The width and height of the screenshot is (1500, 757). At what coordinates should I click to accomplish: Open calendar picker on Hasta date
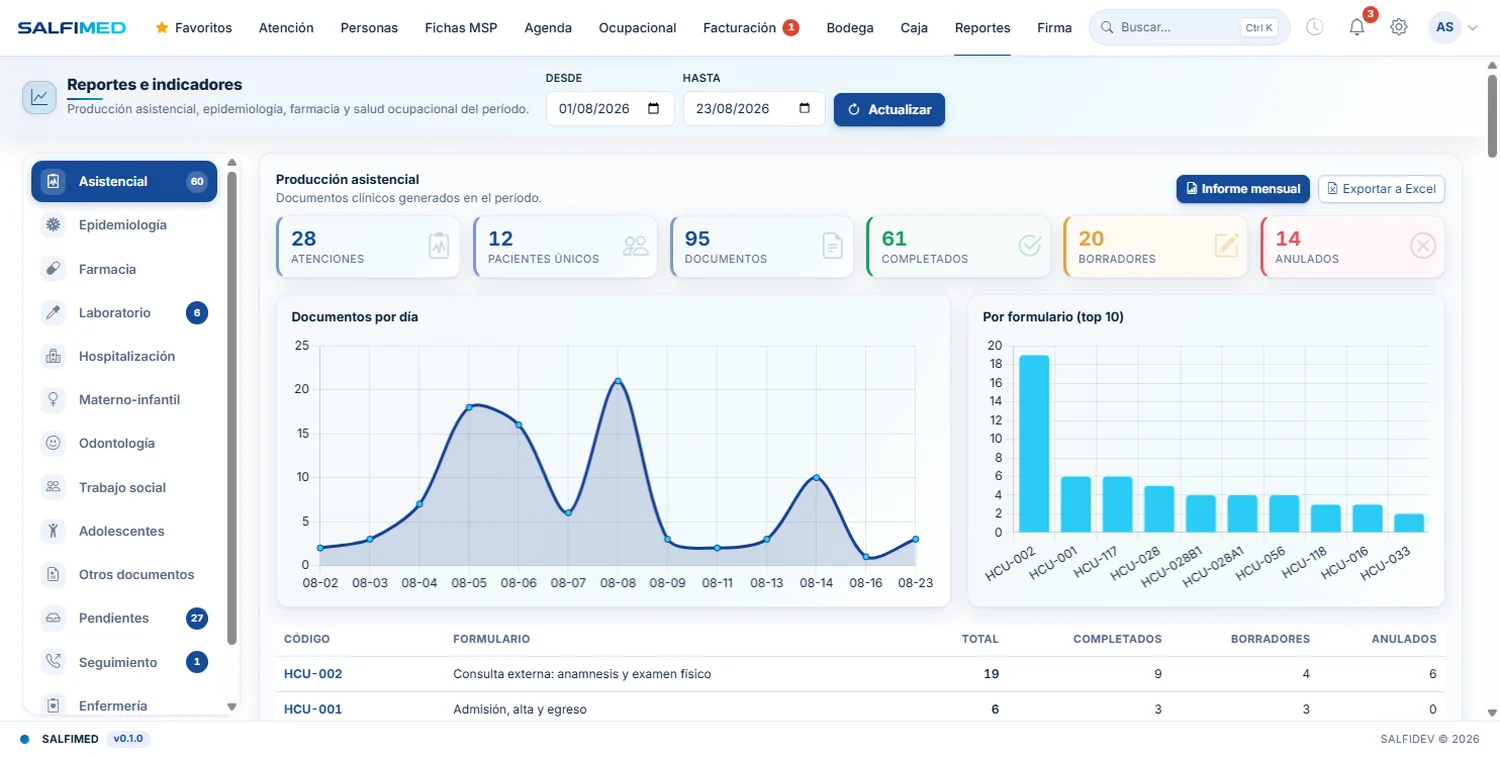click(804, 109)
